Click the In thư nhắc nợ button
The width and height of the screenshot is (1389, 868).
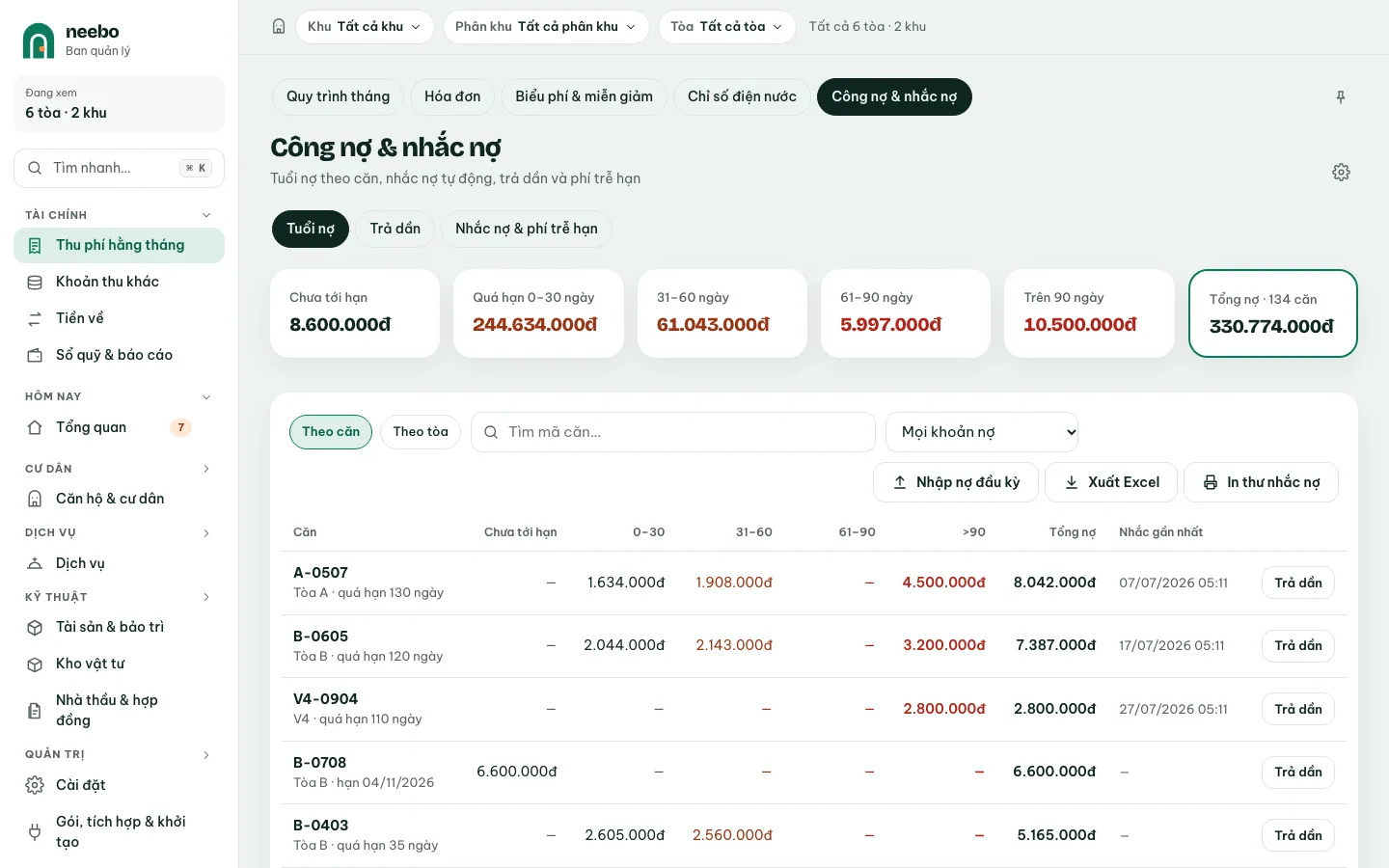click(1261, 482)
